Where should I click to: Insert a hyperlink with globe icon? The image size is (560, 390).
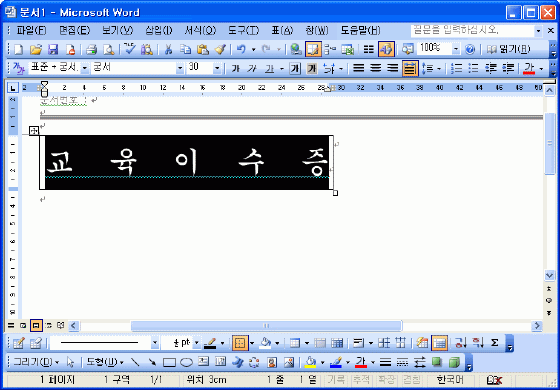click(296, 49)
